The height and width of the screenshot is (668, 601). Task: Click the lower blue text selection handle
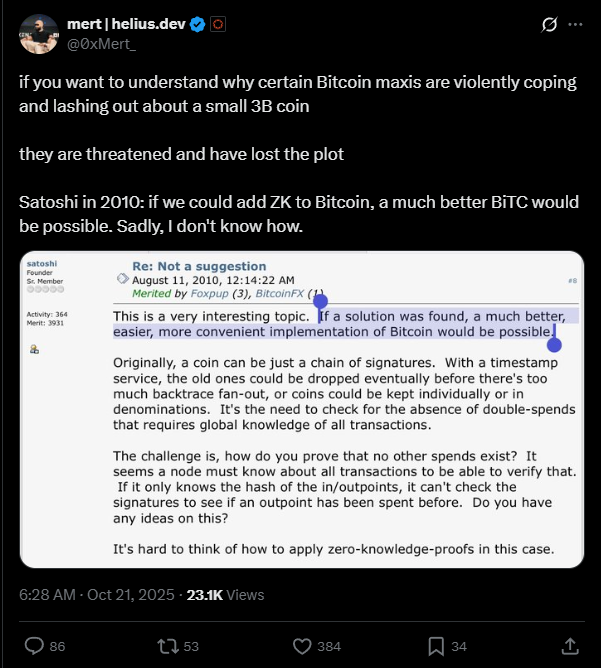[x=553, y=345]
